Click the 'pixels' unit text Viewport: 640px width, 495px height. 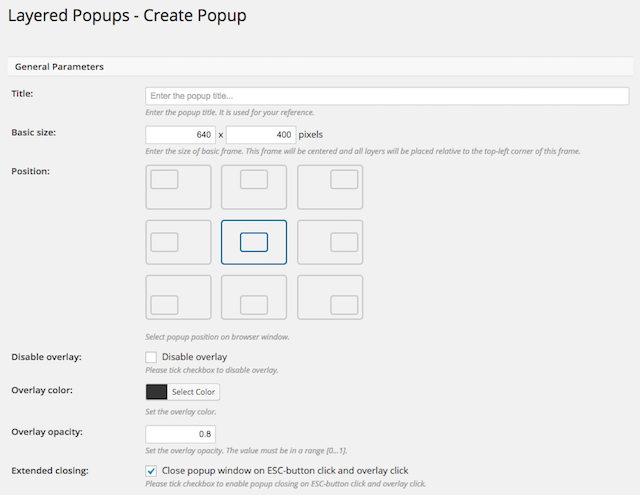(x=311, y=135)
